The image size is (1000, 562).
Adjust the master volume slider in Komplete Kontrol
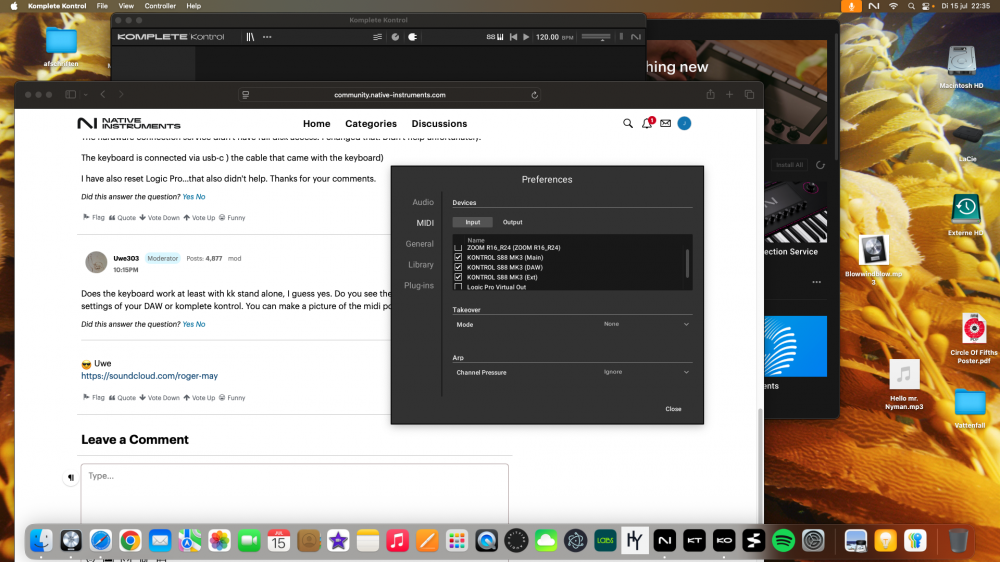click(x=596, y=37)
